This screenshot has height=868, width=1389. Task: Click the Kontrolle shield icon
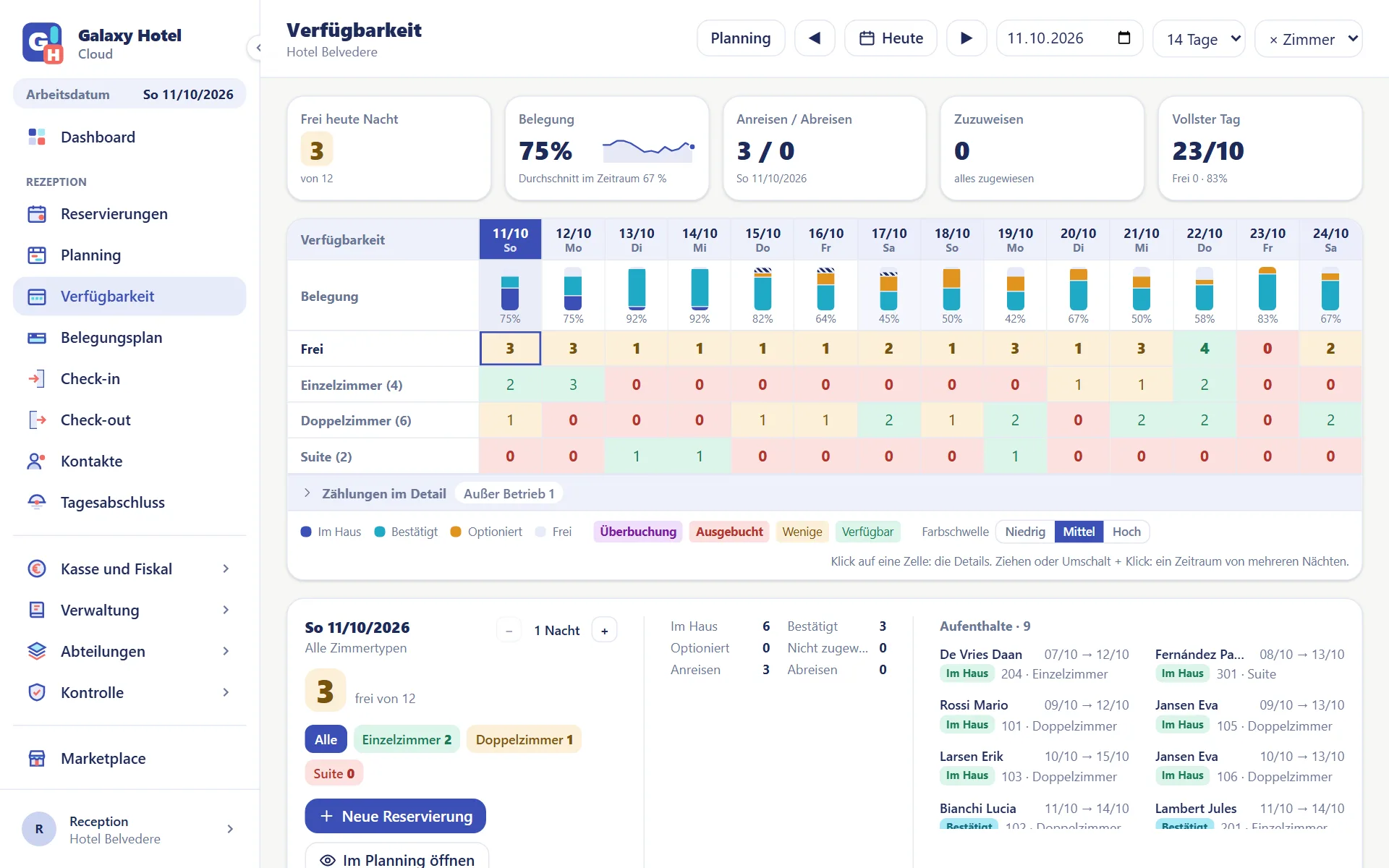coord(37,692)
